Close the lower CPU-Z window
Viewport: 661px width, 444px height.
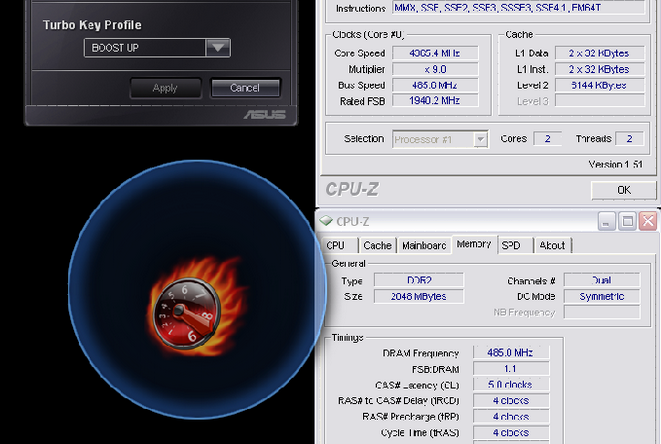click(x=648, y=221)
